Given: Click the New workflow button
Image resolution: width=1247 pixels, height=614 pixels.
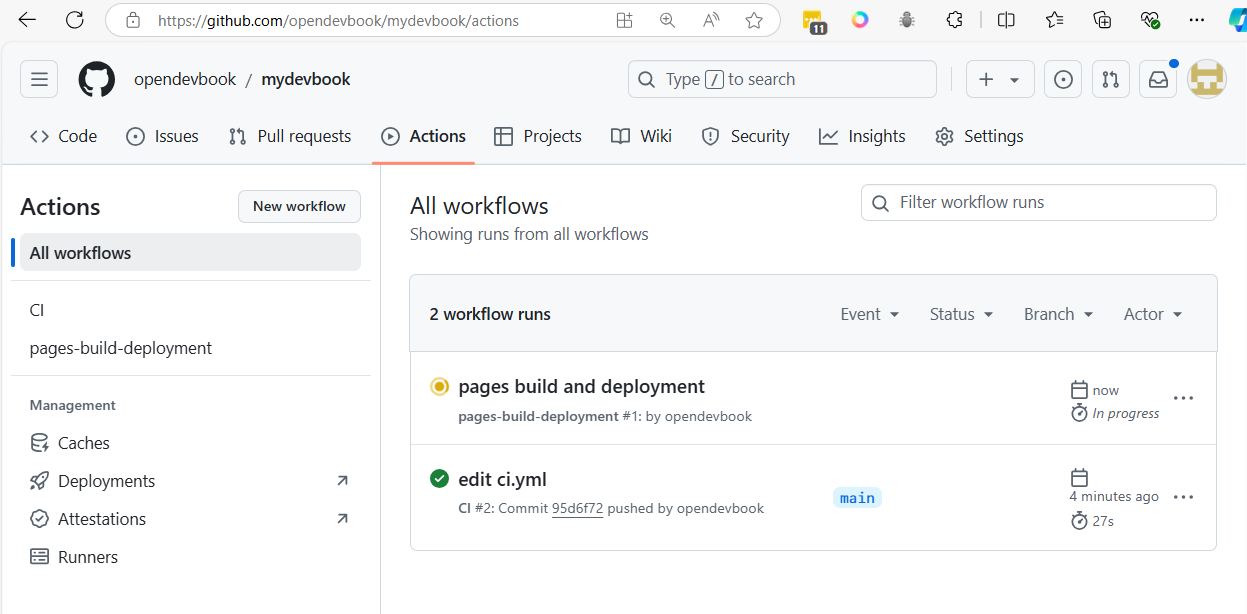Looking at the screenshot, I should [x=299, y=207].
